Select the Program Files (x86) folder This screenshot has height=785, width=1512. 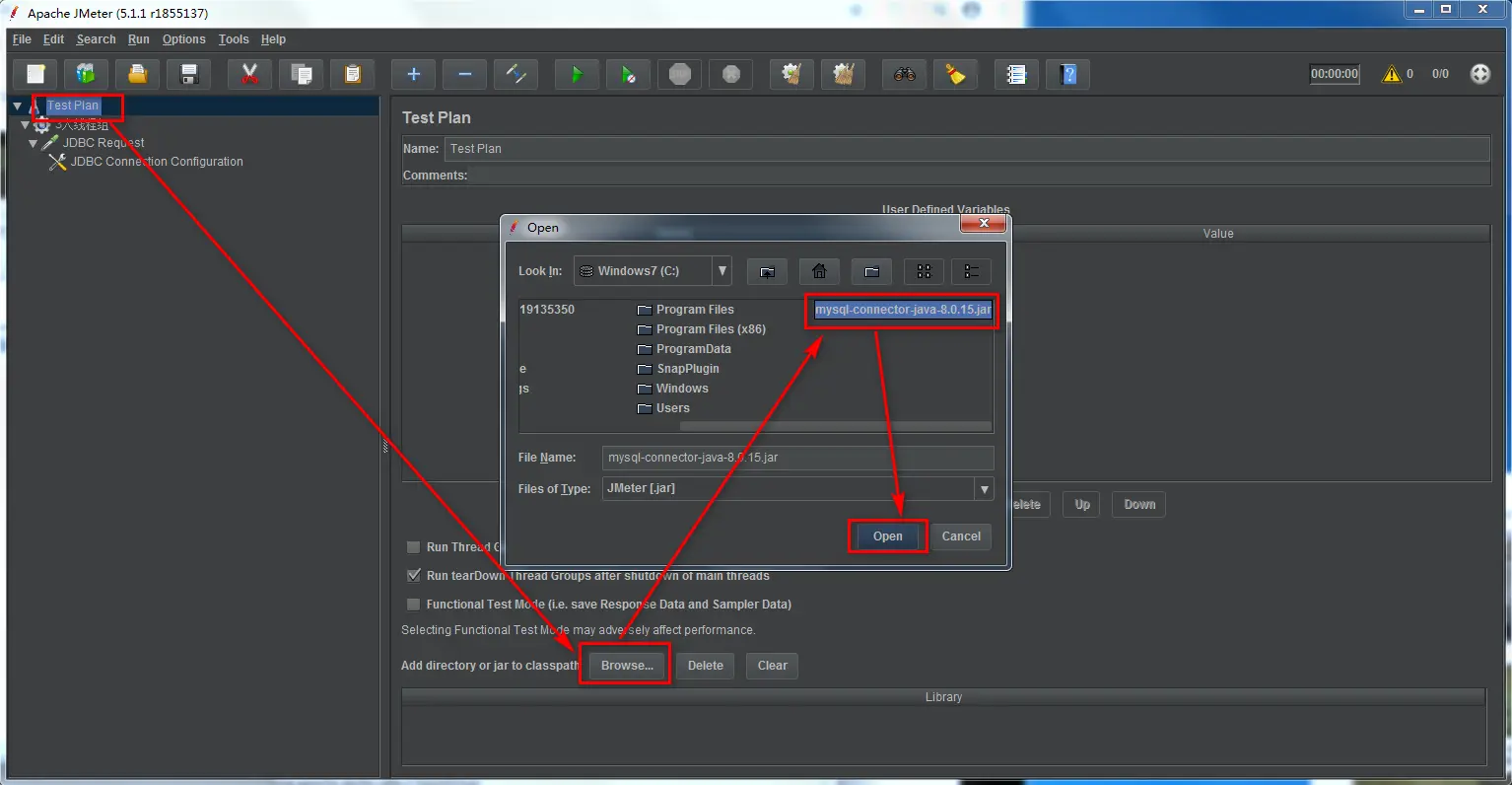702,329
